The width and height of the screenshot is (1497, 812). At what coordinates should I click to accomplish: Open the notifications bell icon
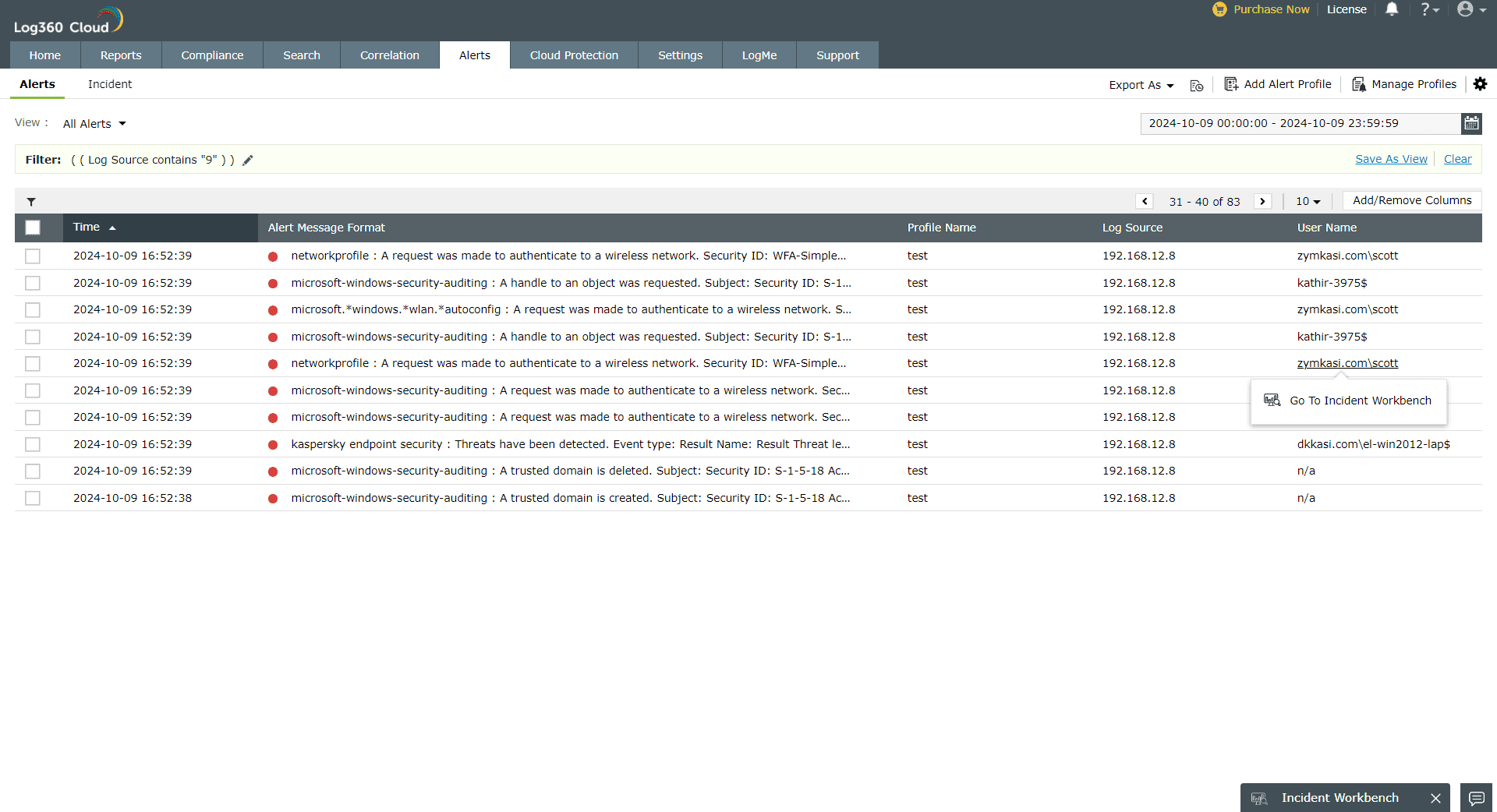click(x=1392, y=9)
